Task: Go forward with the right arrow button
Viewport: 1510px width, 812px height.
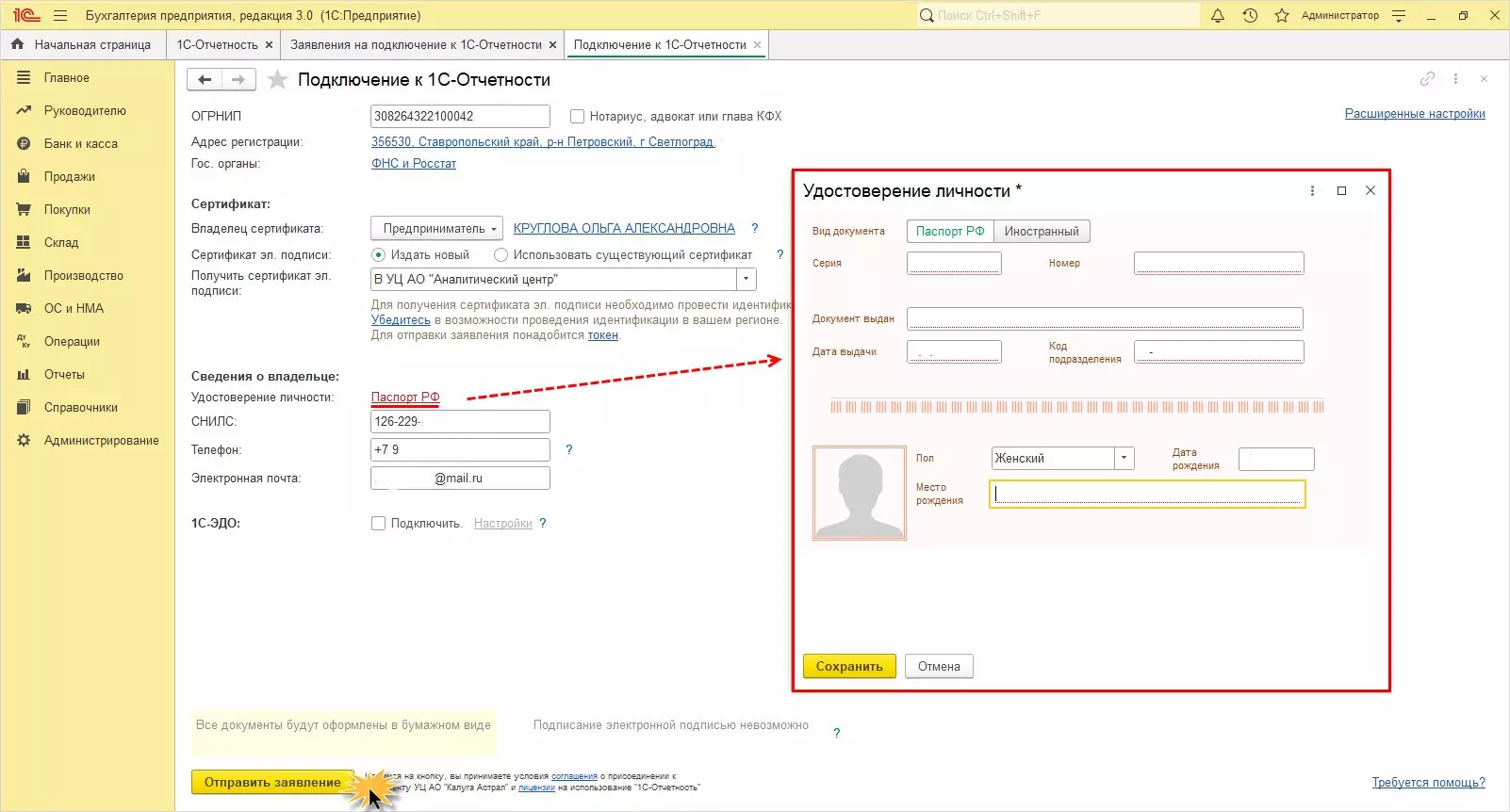Action: [238, 80]
